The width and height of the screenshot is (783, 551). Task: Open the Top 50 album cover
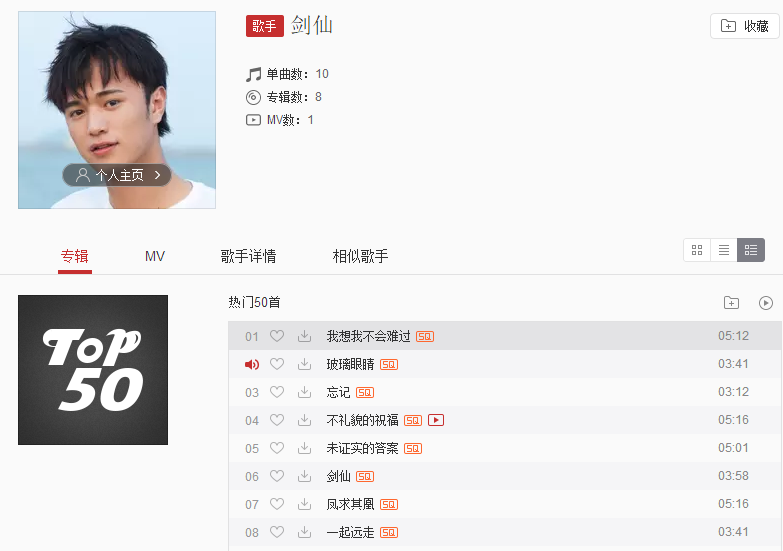(x=93, y=370)
